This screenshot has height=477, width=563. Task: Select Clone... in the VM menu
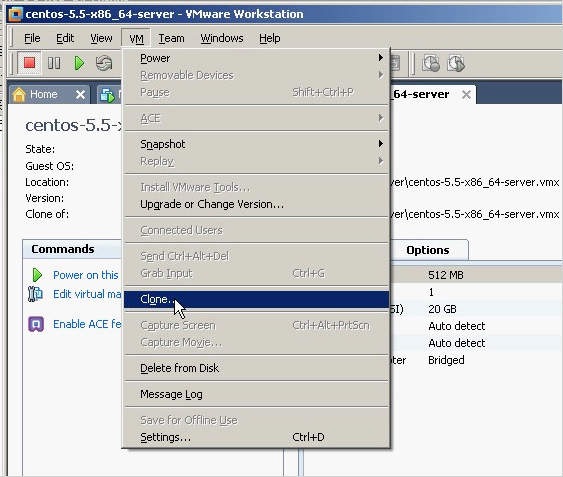[x=256, y=299]
